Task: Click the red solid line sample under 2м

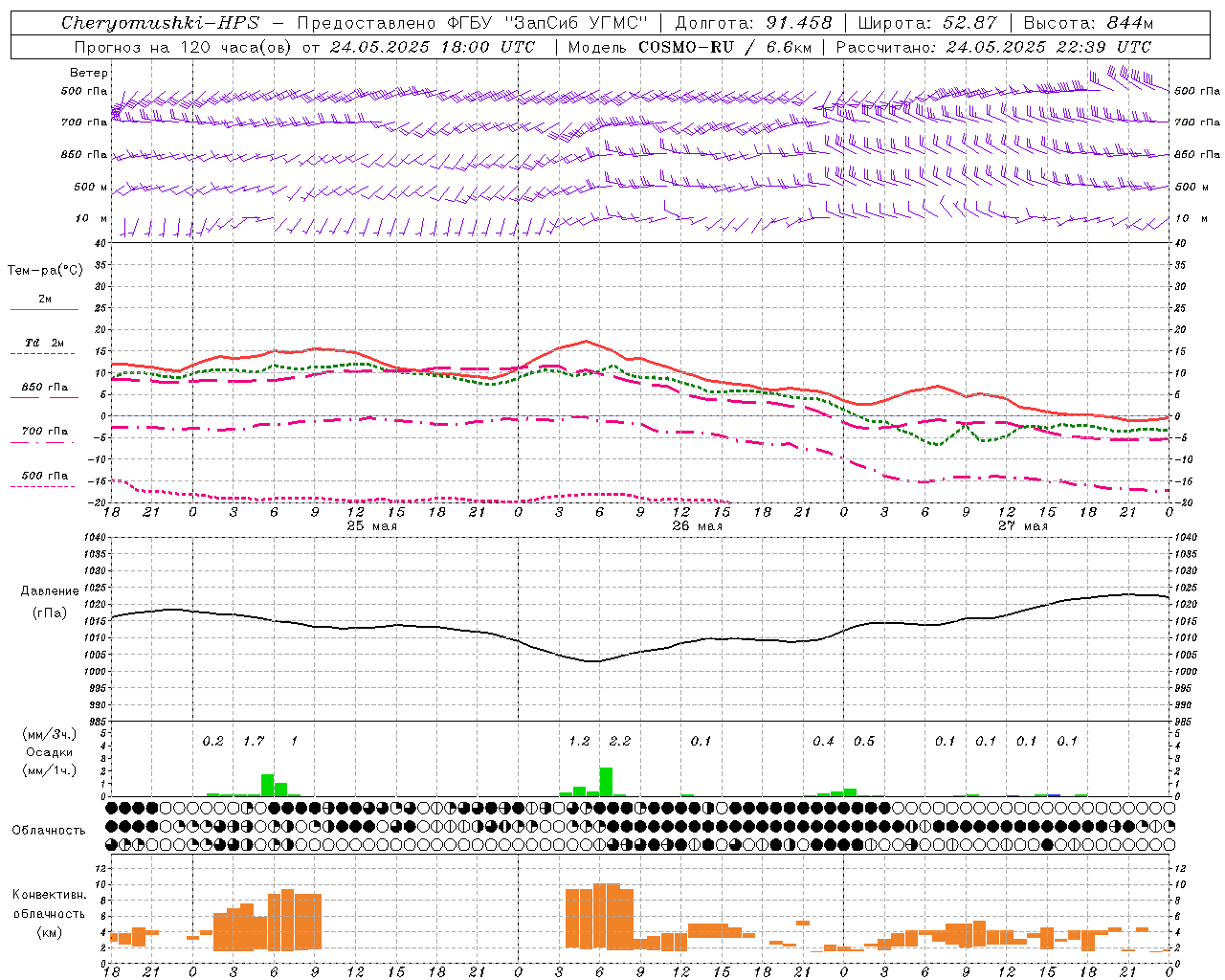Action: [x=44, y=309]
